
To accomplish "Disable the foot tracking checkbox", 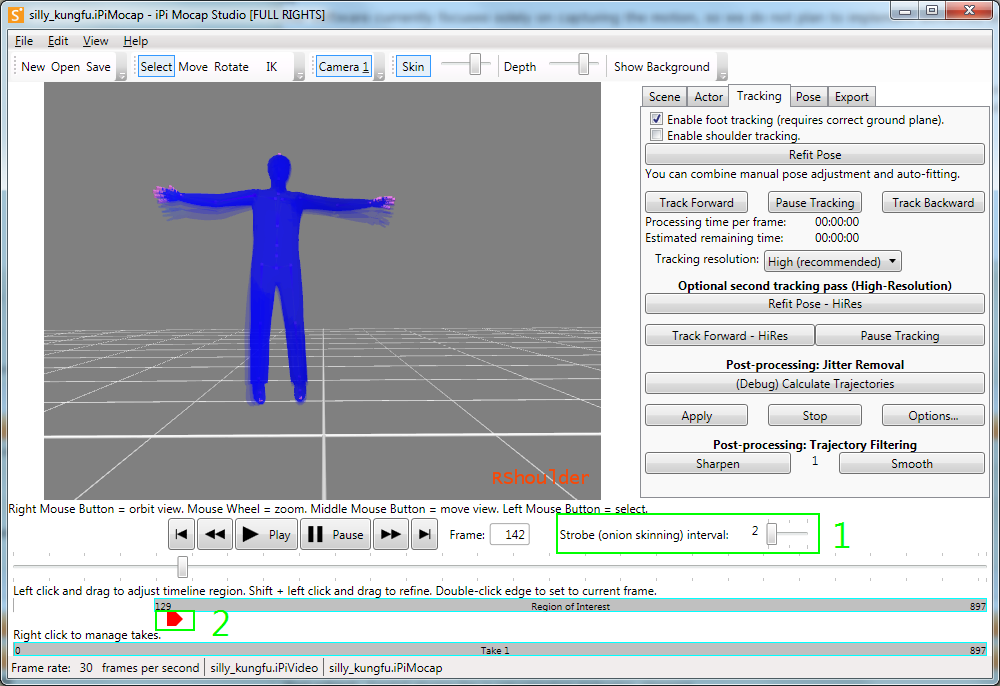I will point(656,119).
